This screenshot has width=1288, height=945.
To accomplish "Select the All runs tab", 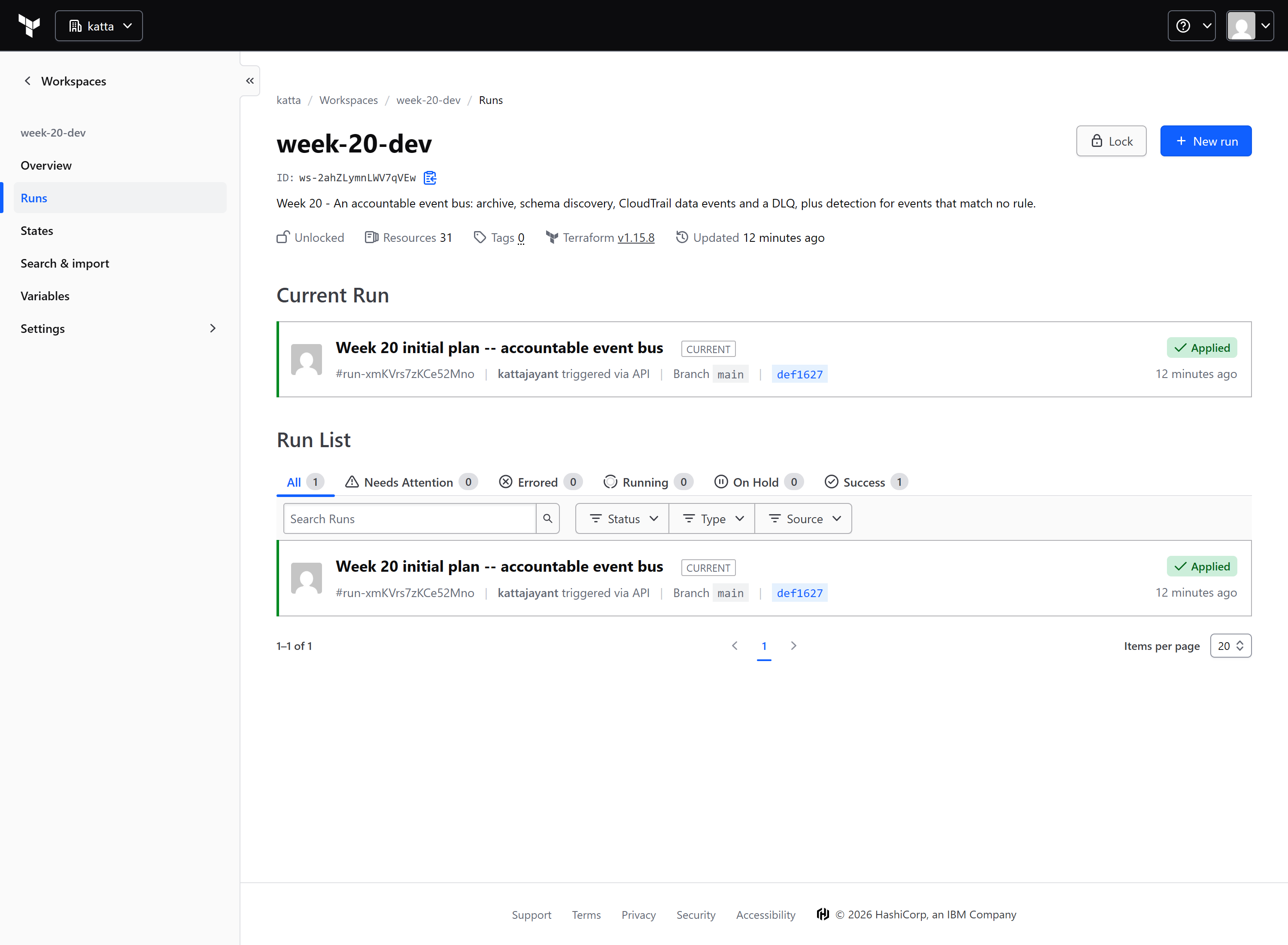I will [305, 482].
